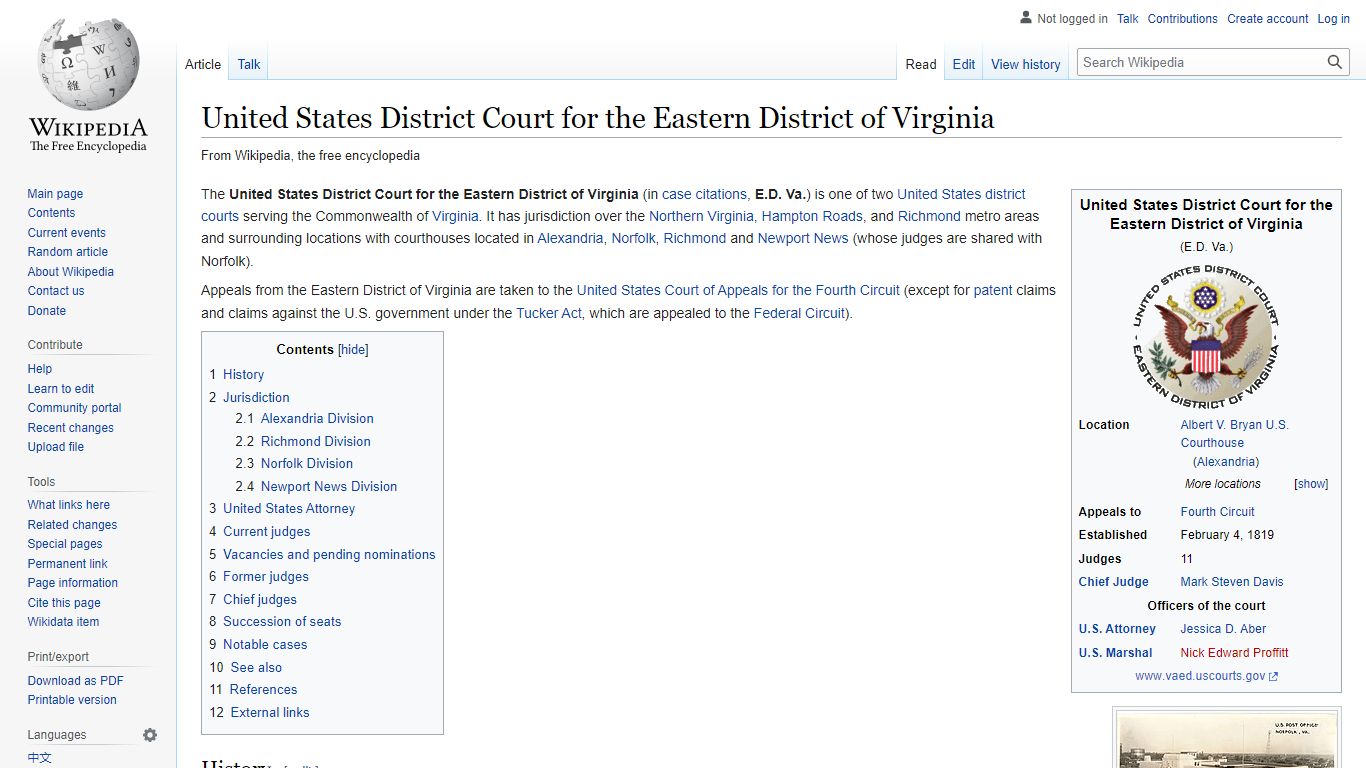The width and height of the screenshot is (1366, 768).
Task: Open www.vaed.uscourts.gov website link
Action: tap(1206, 676)
